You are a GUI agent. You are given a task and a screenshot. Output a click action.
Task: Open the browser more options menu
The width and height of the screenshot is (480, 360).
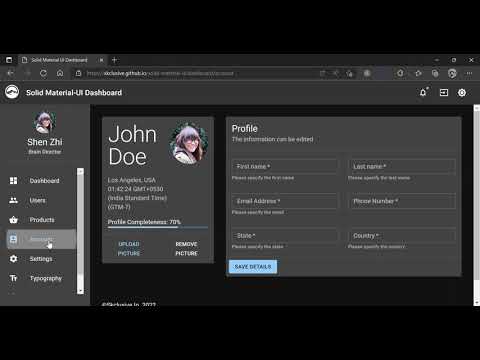(x=469, y=73)
